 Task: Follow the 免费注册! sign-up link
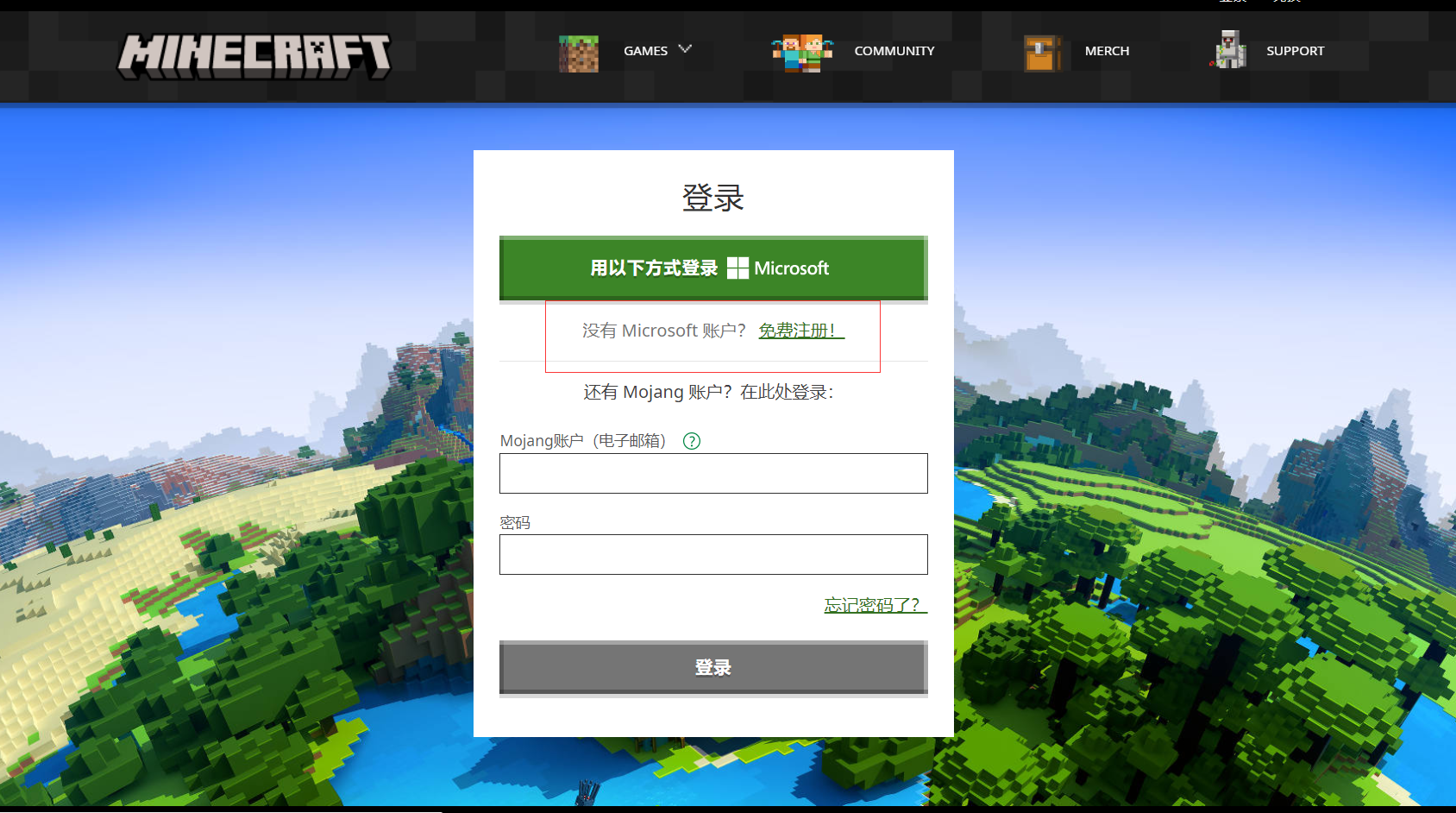coord(800,331)
